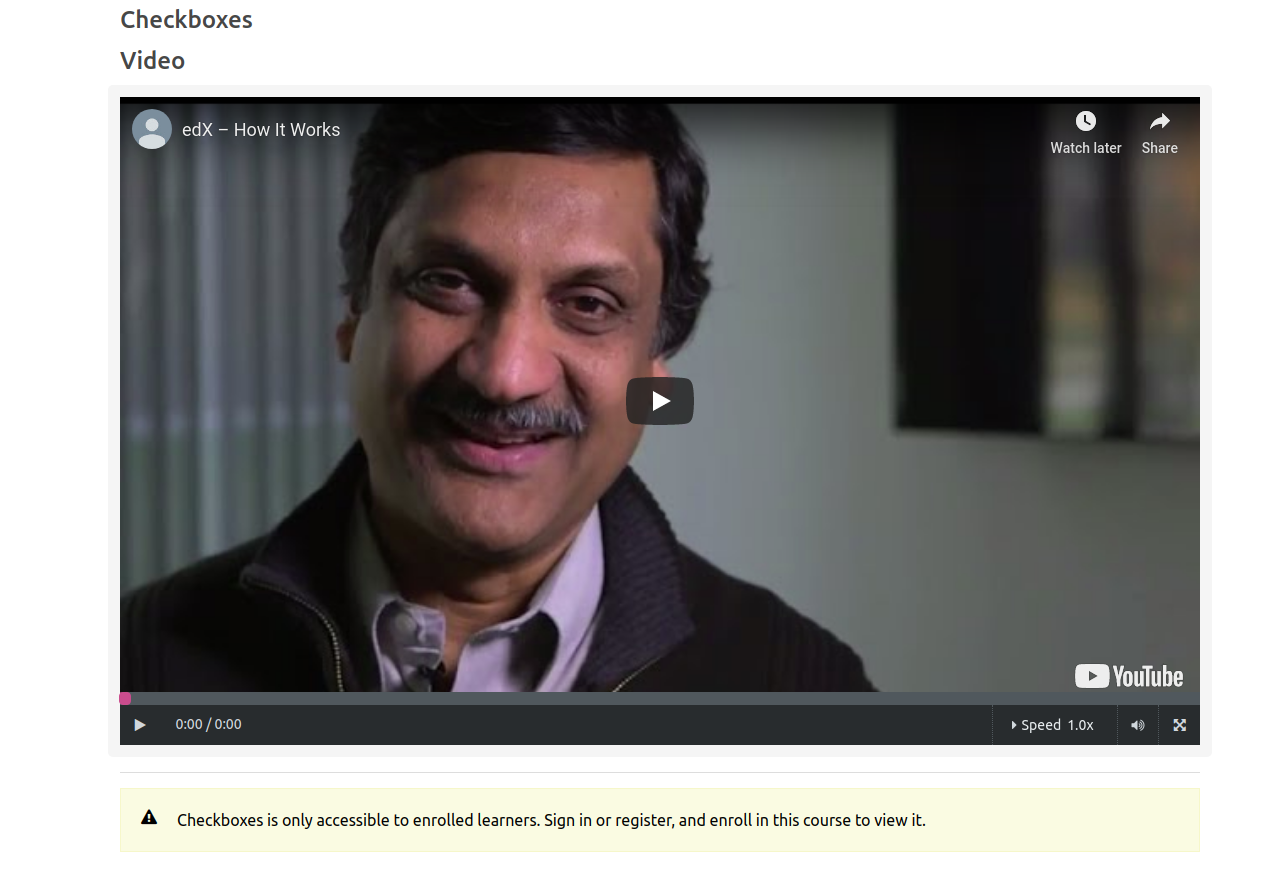
Task: Click the Video heading
Action: point(152,60)
